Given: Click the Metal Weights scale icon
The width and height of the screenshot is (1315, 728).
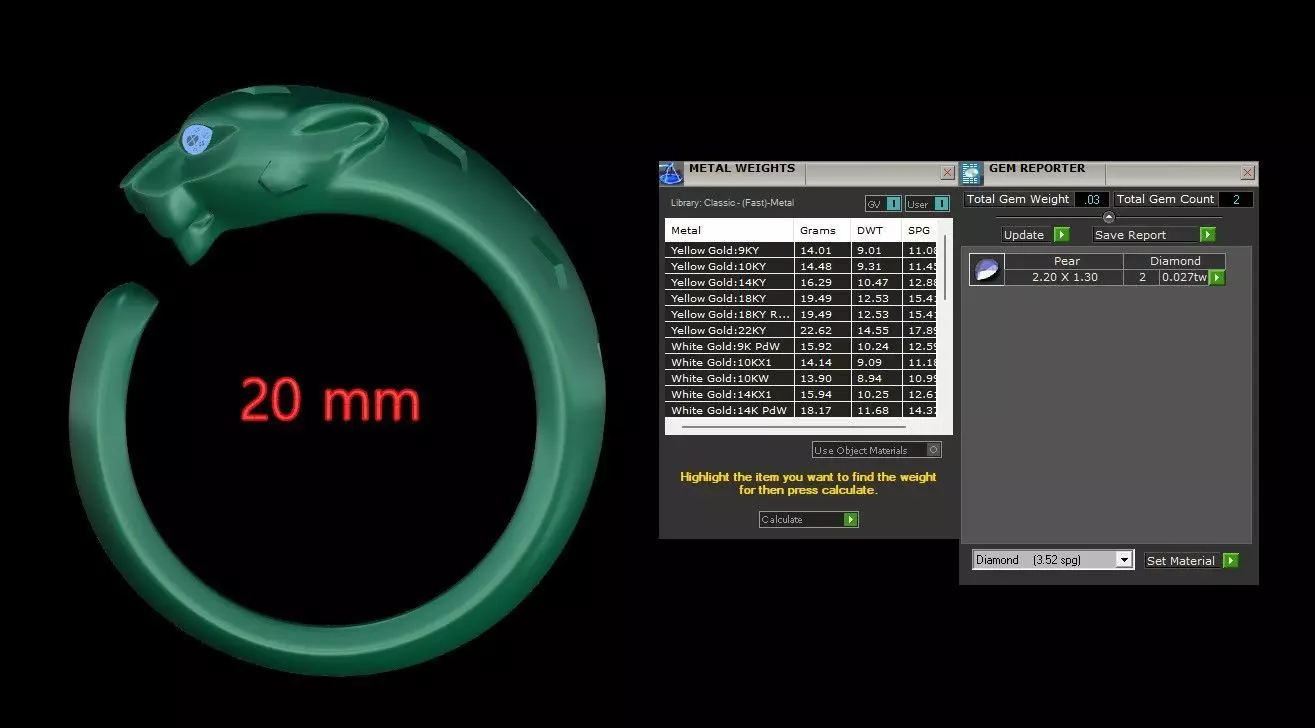Looking at the screenshot, I should click(671, 173).
